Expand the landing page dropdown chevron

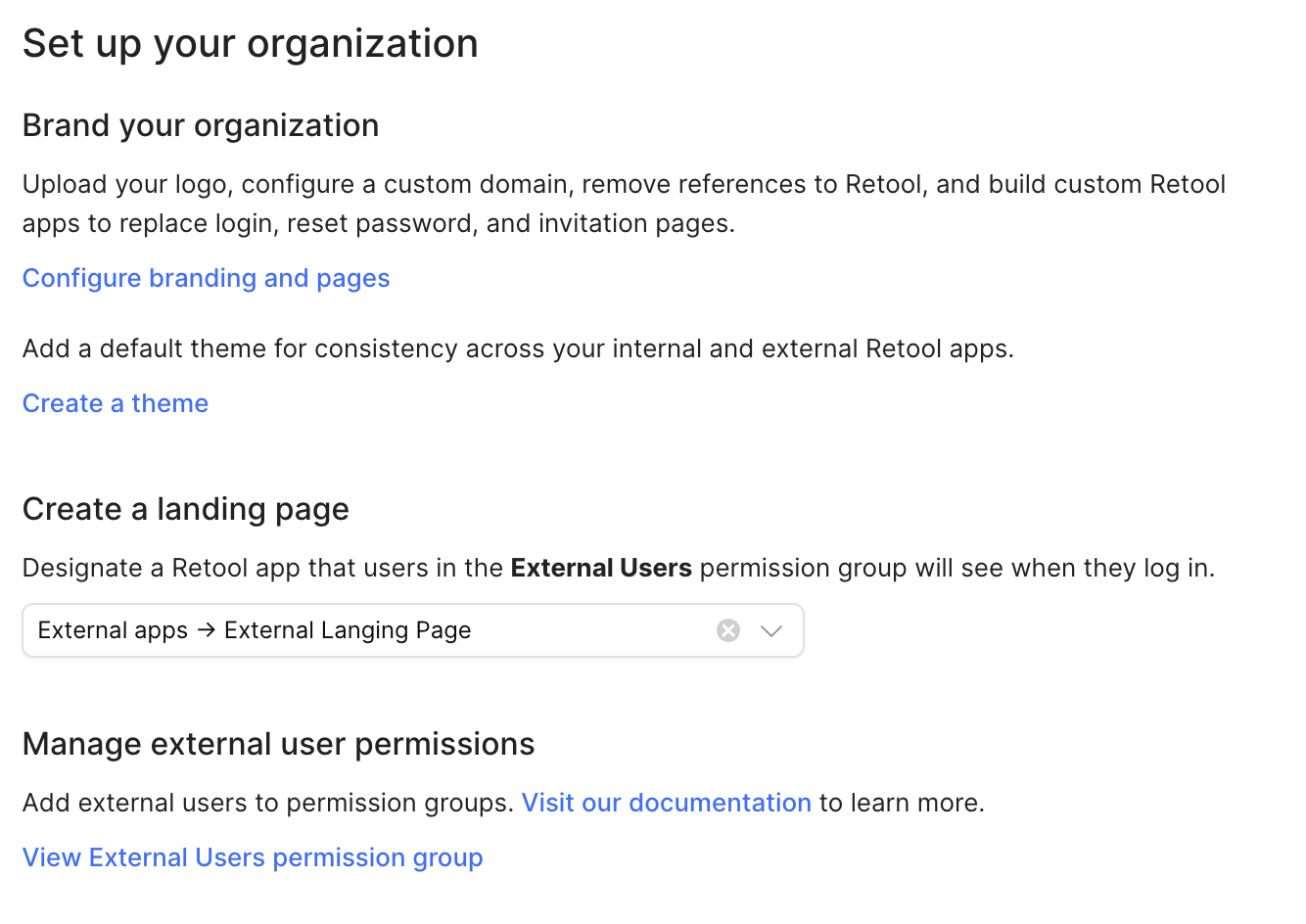point(771,630)
